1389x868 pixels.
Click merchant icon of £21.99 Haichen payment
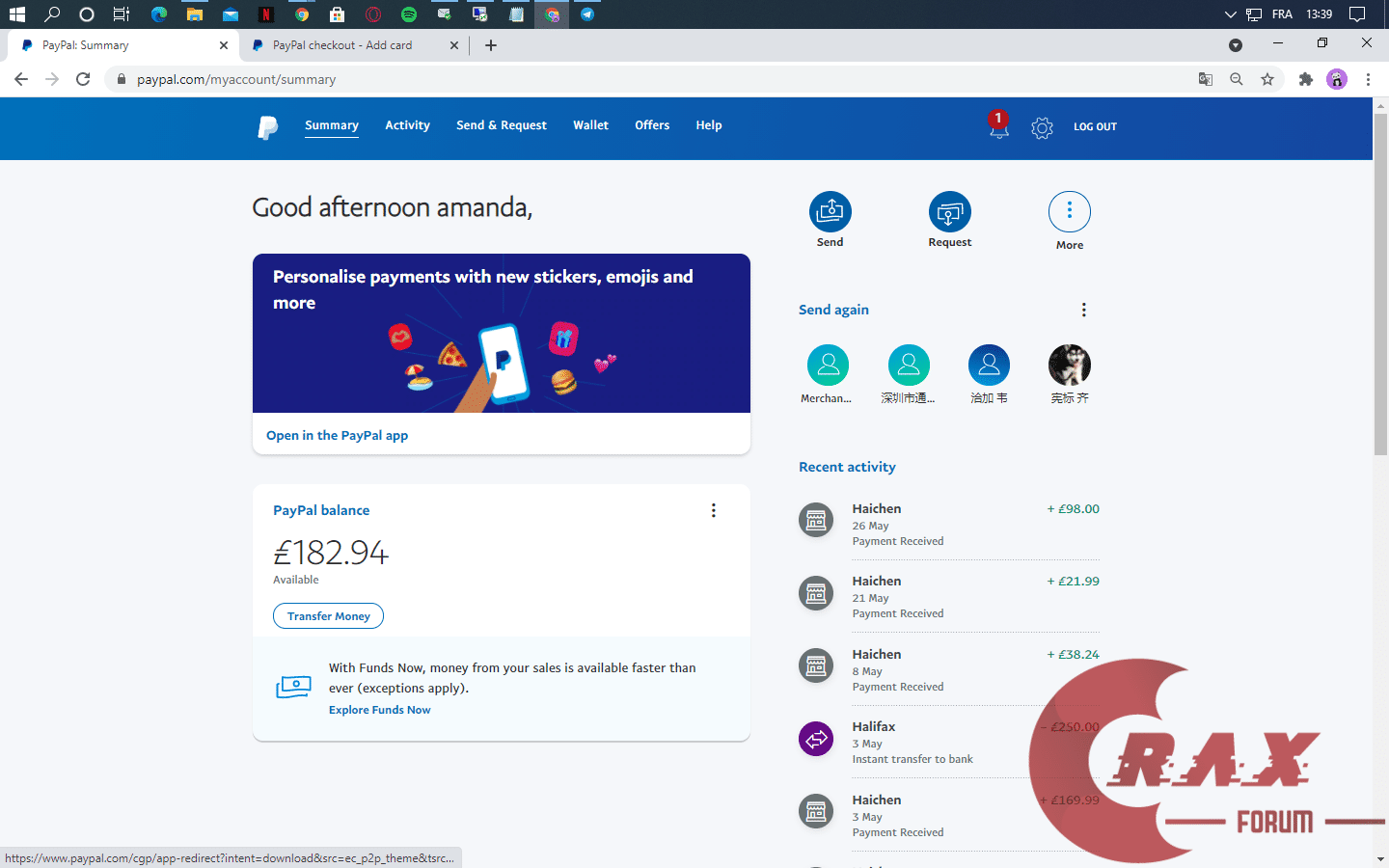(816, 593)
